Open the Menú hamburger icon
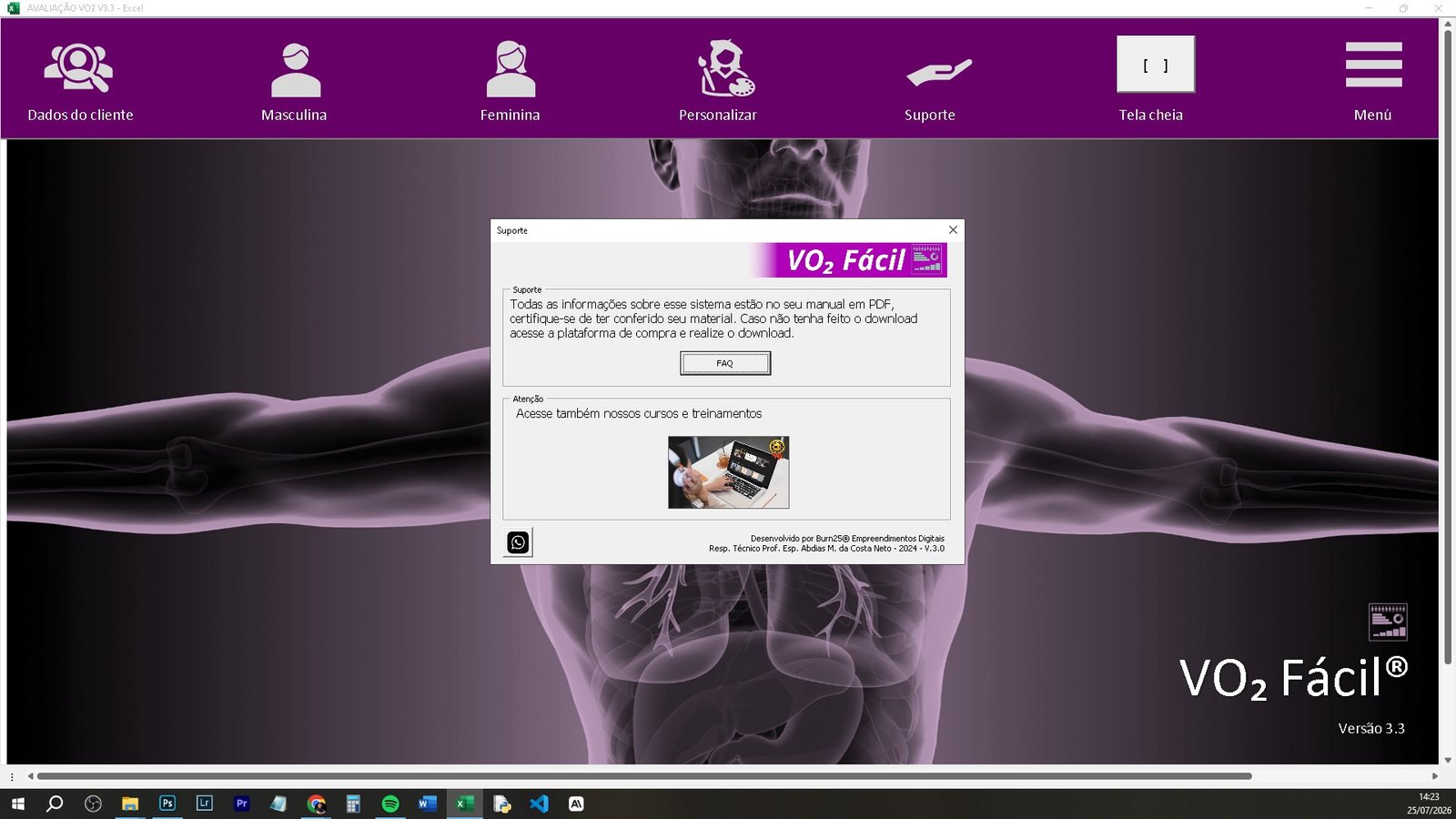1456x819 pixels. (x=1373, y=65)
